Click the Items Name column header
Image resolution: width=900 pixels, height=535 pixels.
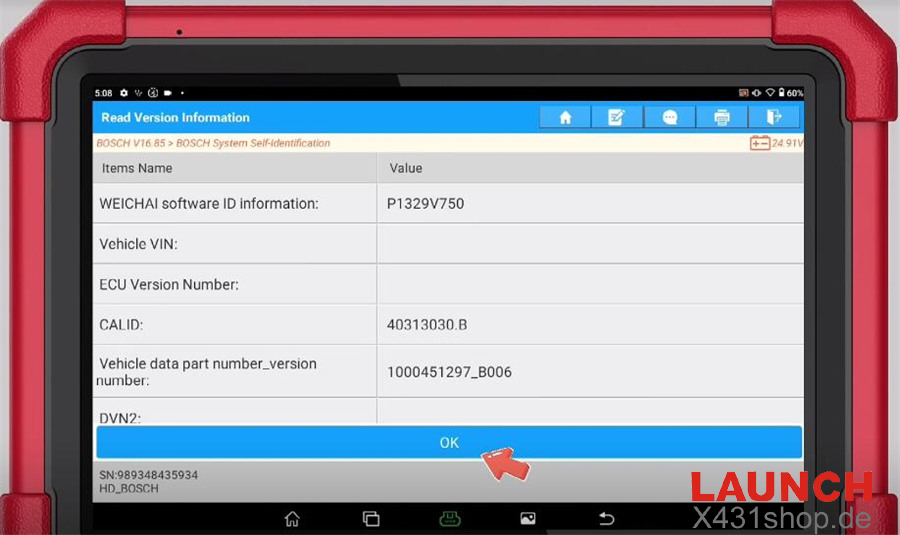click(x=137, y=168)
